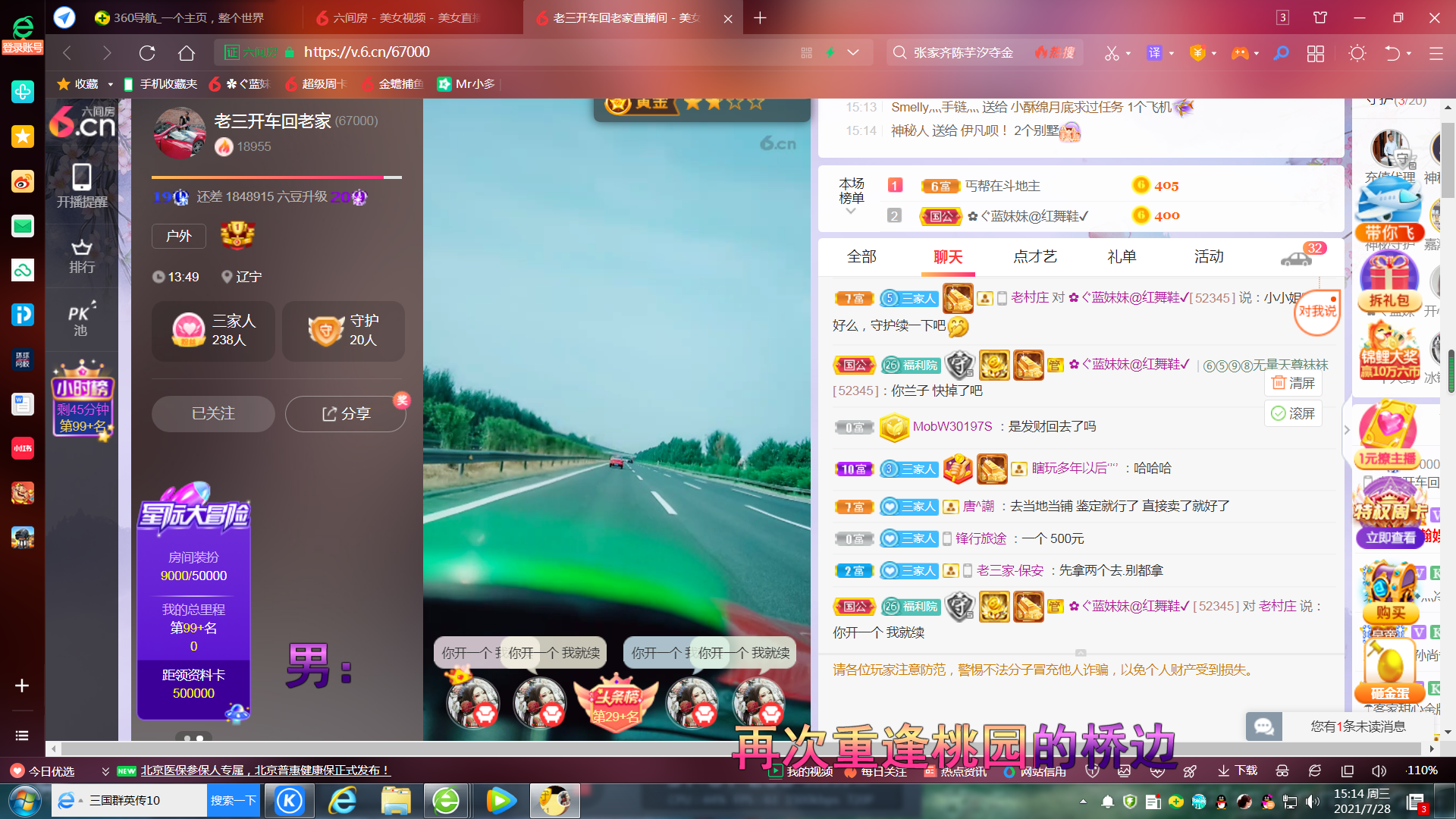Open the browser apps grid icon

click(1316, 53)
